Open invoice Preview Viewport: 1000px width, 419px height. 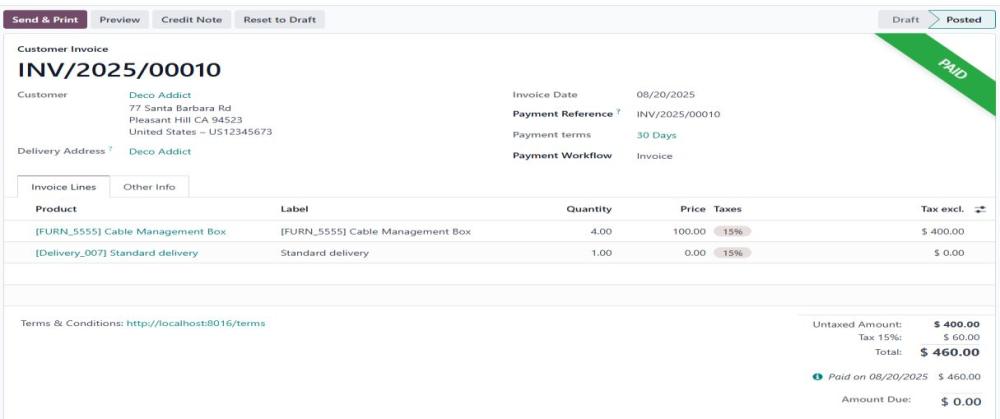point(119,20)
